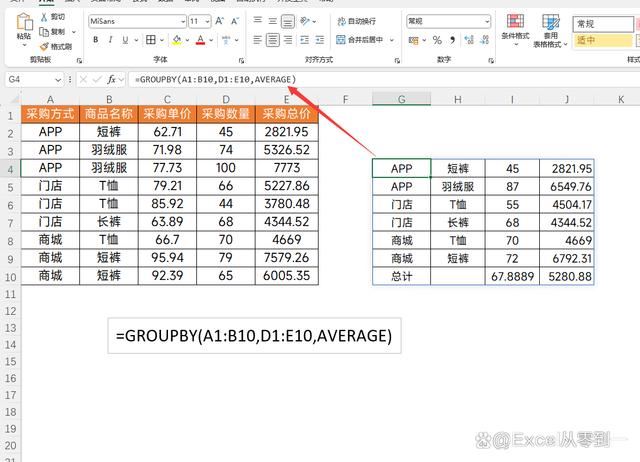Open the number format 常规 dropdown
This screenshot has height=462, width=640.
[487, 21]
